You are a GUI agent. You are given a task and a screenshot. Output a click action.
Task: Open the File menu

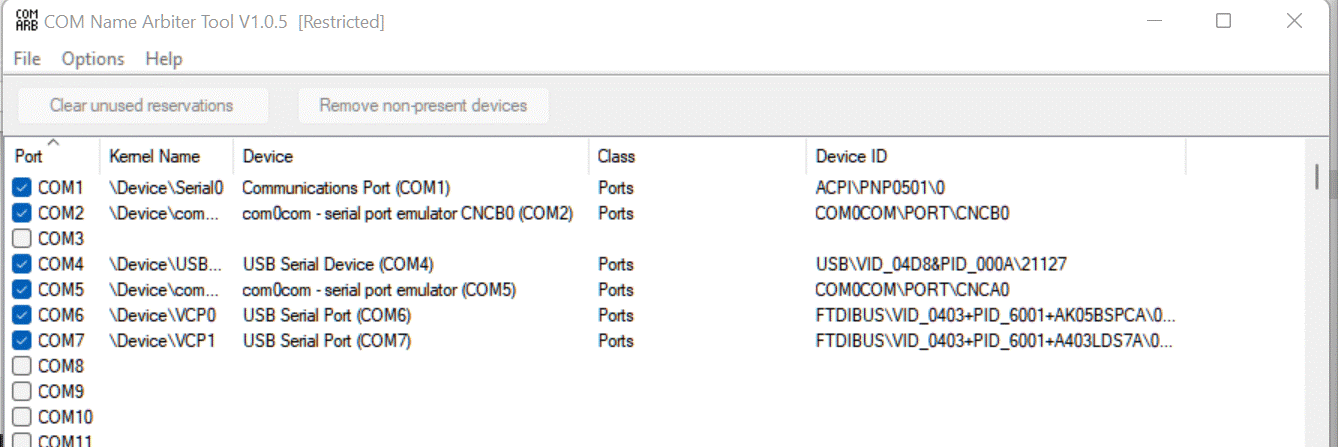pyautogui.click(x=27, y=59)
